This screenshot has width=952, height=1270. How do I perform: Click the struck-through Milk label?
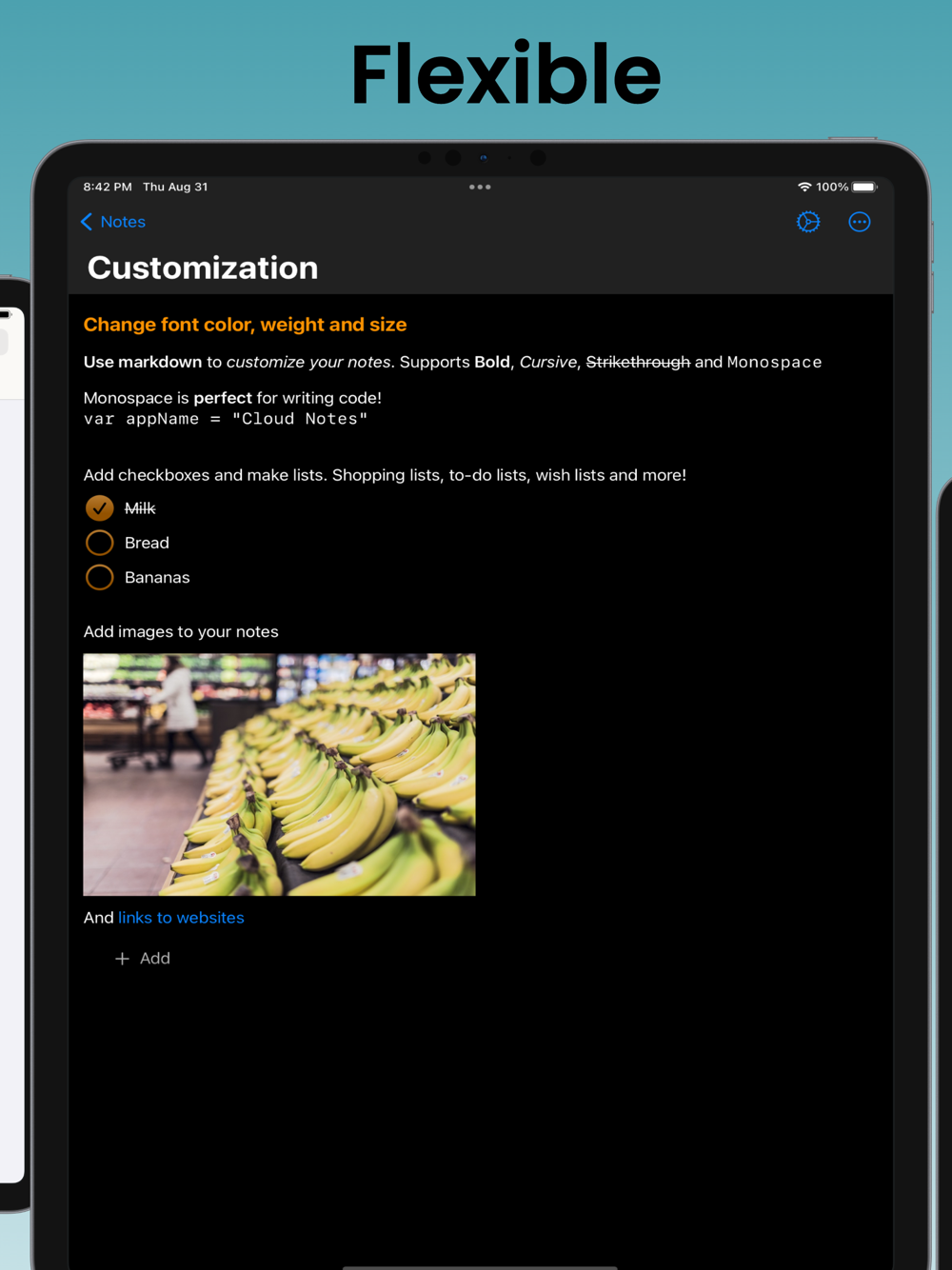(x=140, y=508)
